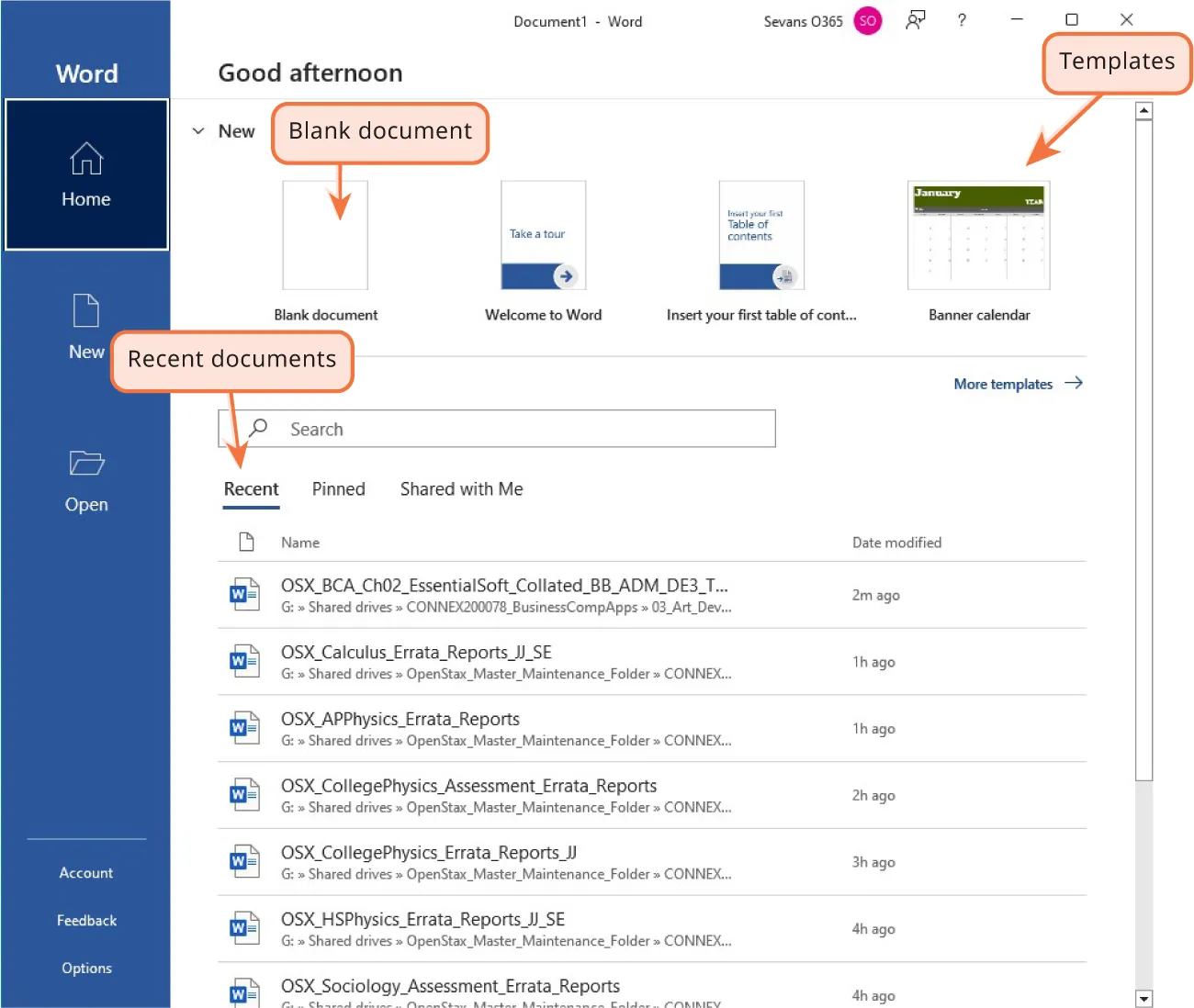Click the scrollbar down arrow
Screen dimensions: 1194x1008
1143,998
